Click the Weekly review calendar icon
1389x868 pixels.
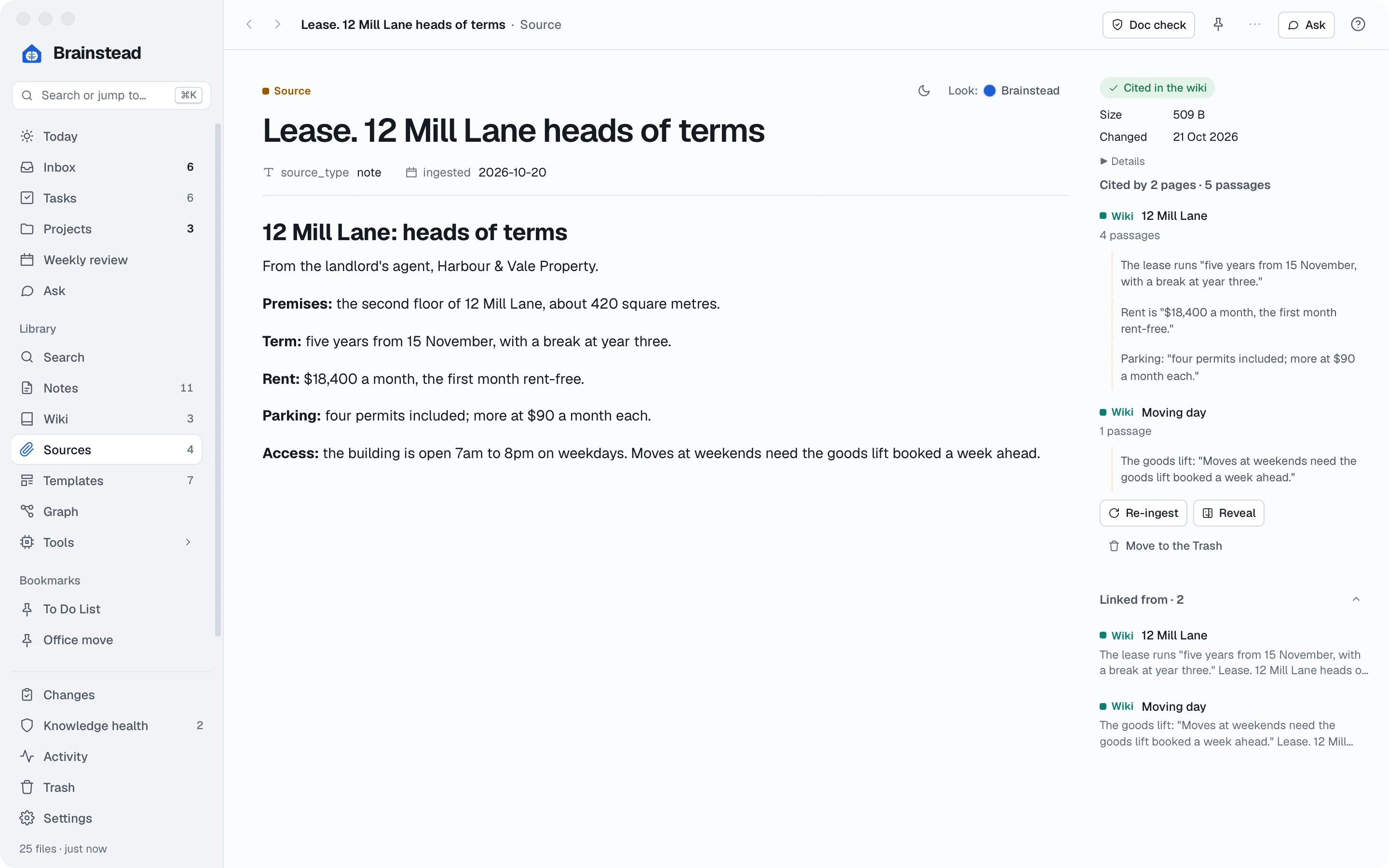point(27,260)
